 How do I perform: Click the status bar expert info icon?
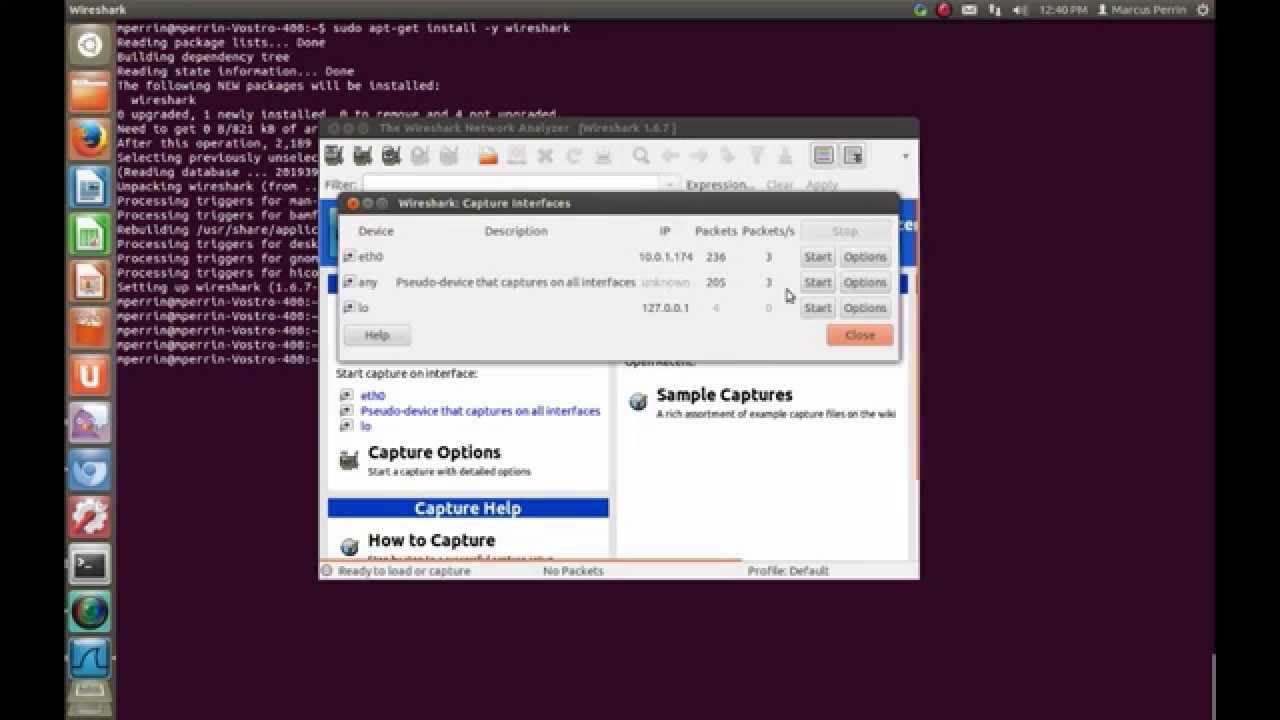click(326, 571)
